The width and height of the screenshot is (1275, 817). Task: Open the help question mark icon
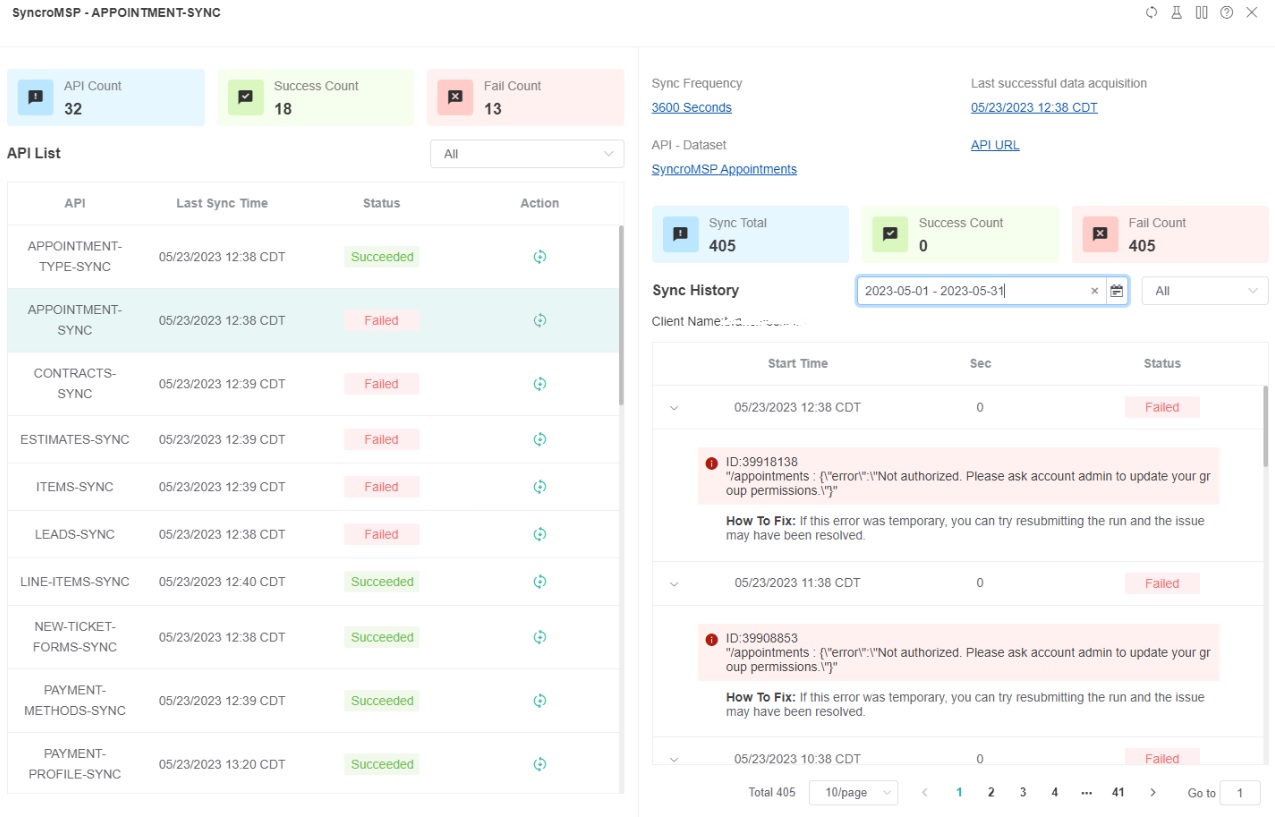pos(1226,13)
